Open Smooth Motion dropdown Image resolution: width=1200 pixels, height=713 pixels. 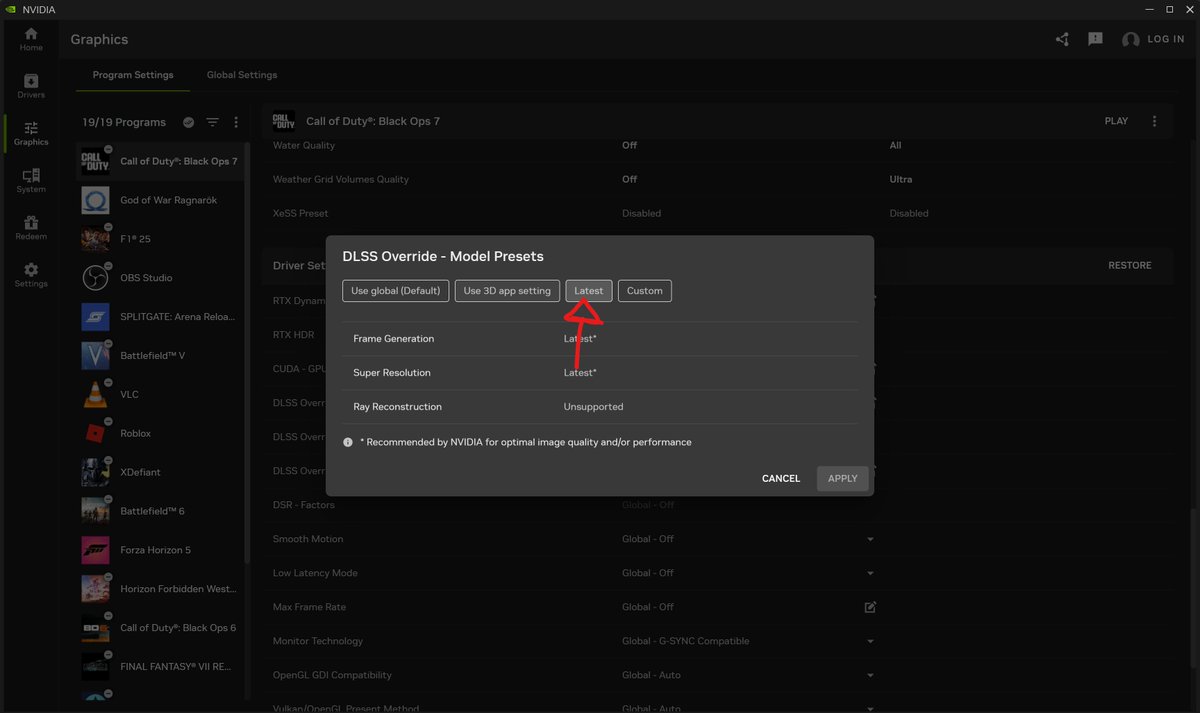[x=870, y=539]
